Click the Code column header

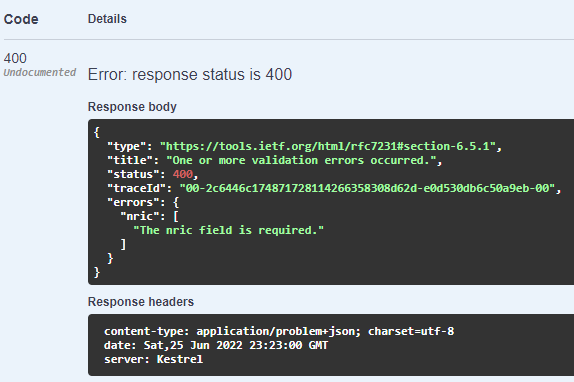[21, 19]
